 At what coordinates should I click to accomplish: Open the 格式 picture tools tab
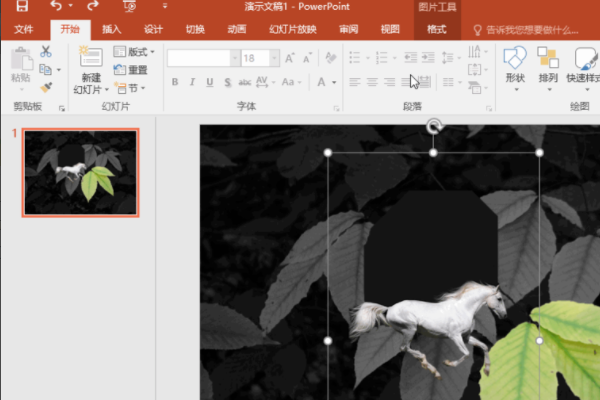click(437, 29)
